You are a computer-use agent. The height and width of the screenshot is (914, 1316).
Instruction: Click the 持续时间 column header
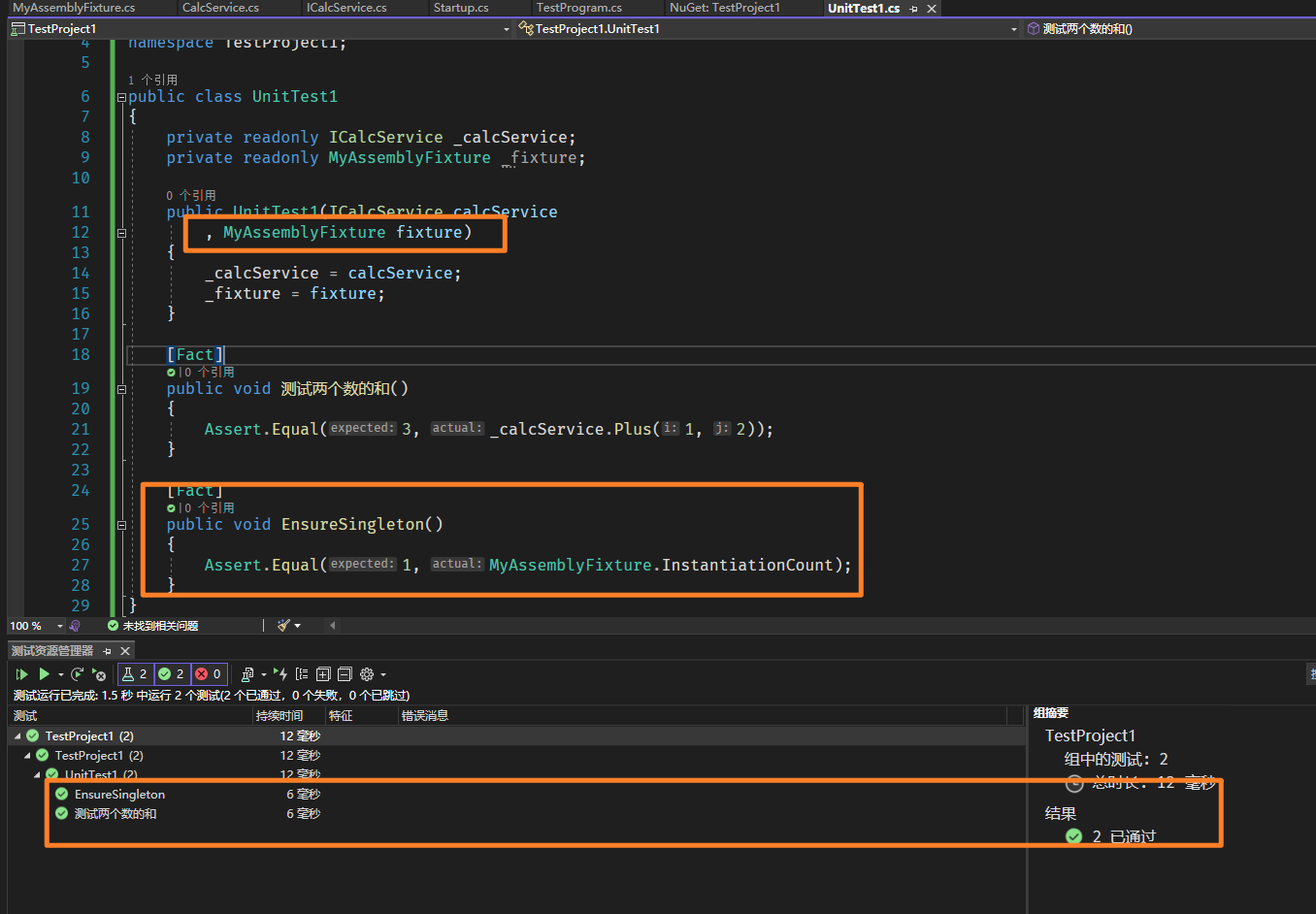click(x=279, y=716)
